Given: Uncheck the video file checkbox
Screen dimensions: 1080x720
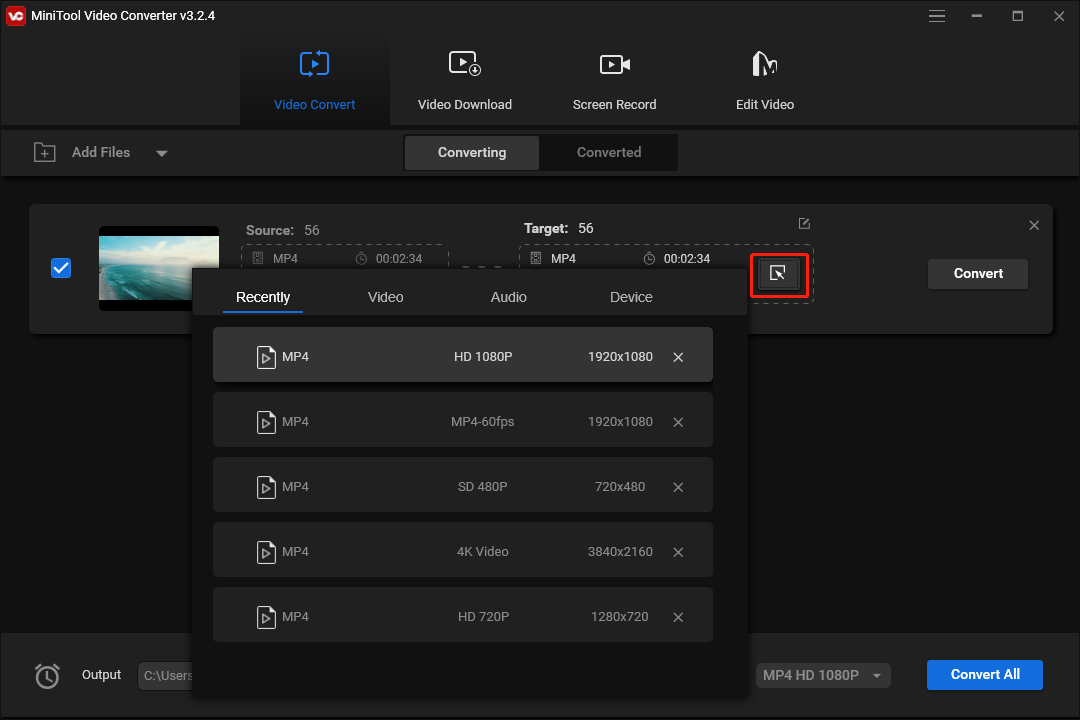Looking at the screenshot, I should tap(61, 268).
